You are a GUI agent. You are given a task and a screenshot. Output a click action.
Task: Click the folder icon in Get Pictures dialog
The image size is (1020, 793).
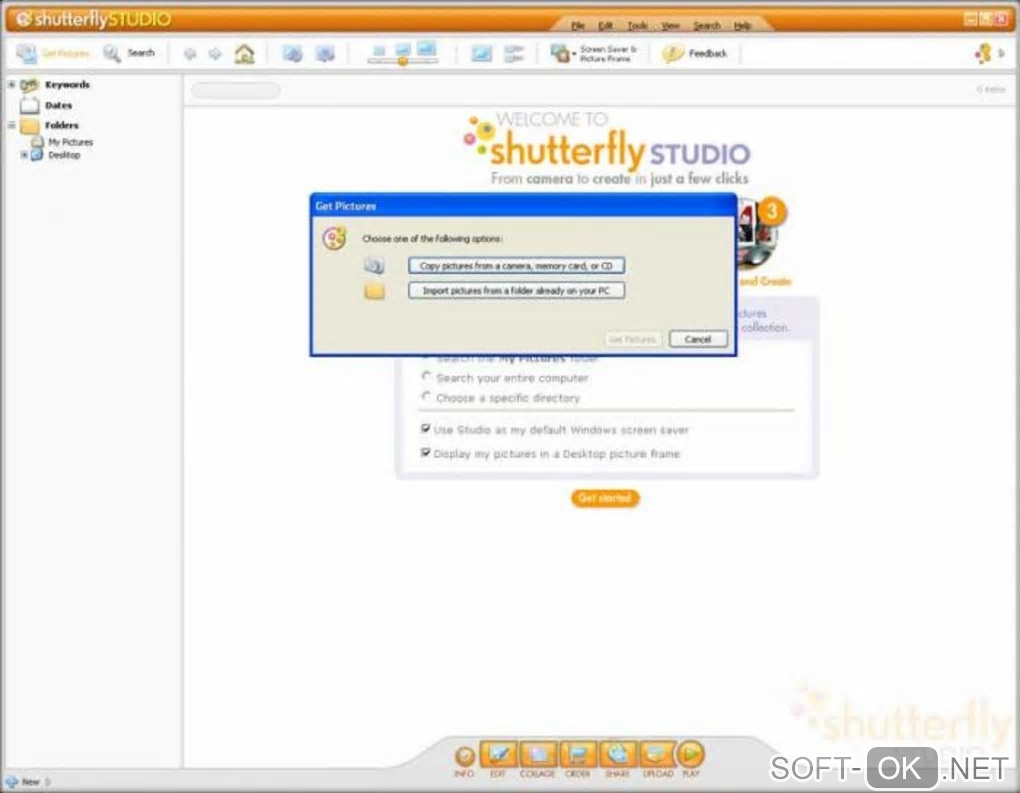[x=375, y=291]
